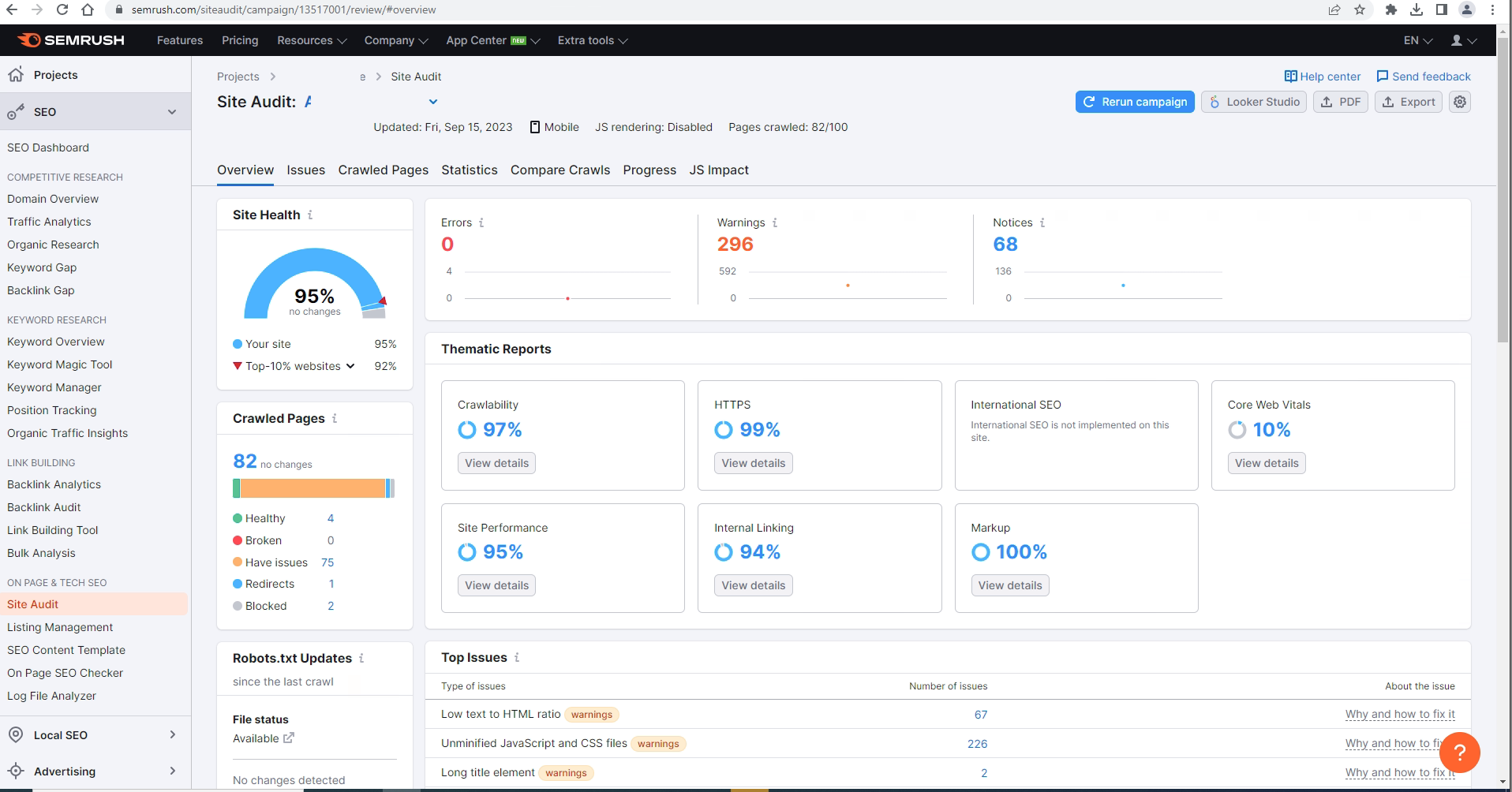Open the settings gear icon
Viewport: 1512px width, 792px height.
coord(1460,102)
